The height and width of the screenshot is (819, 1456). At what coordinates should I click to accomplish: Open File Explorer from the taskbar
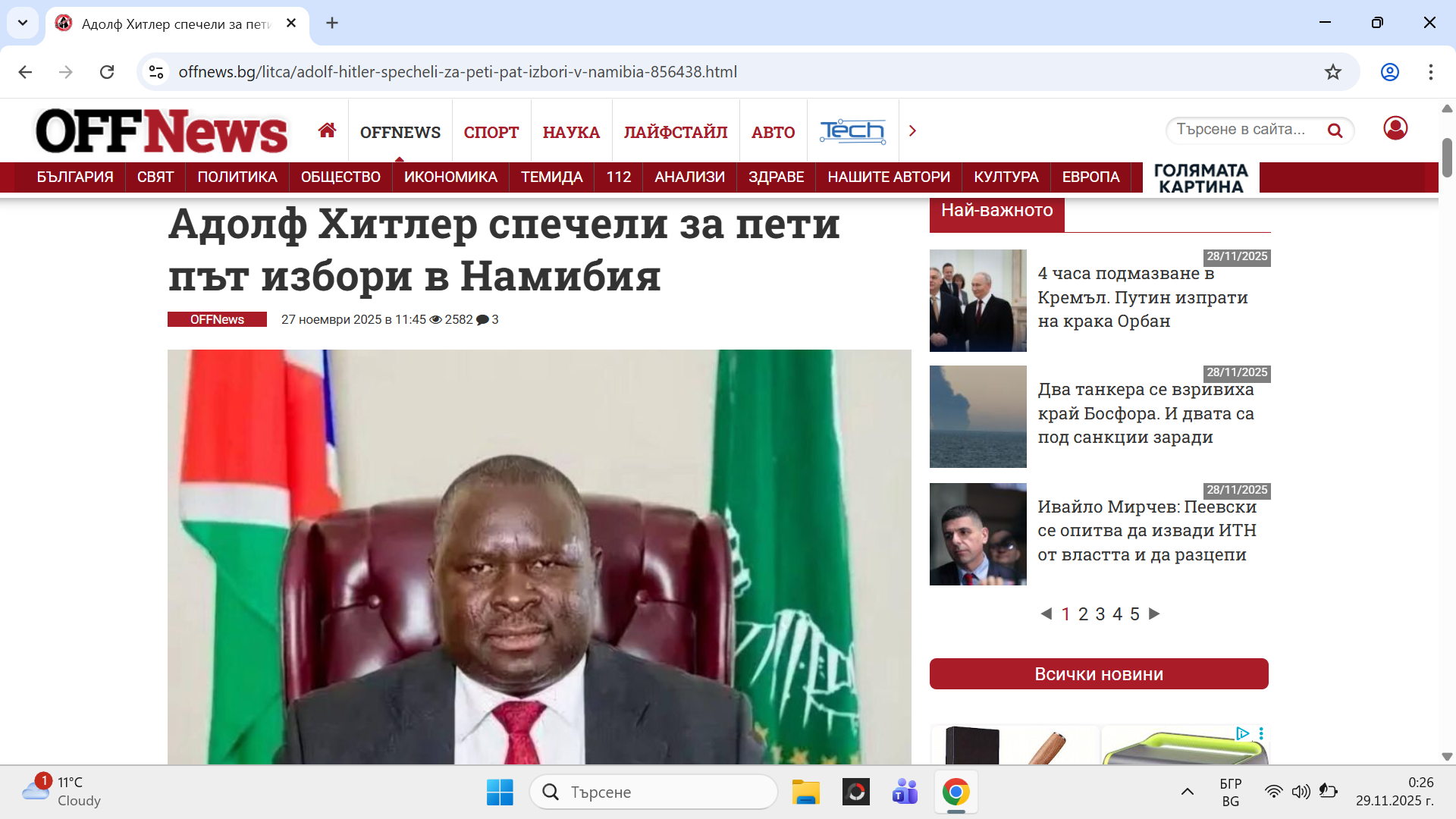tap(805, 792)
